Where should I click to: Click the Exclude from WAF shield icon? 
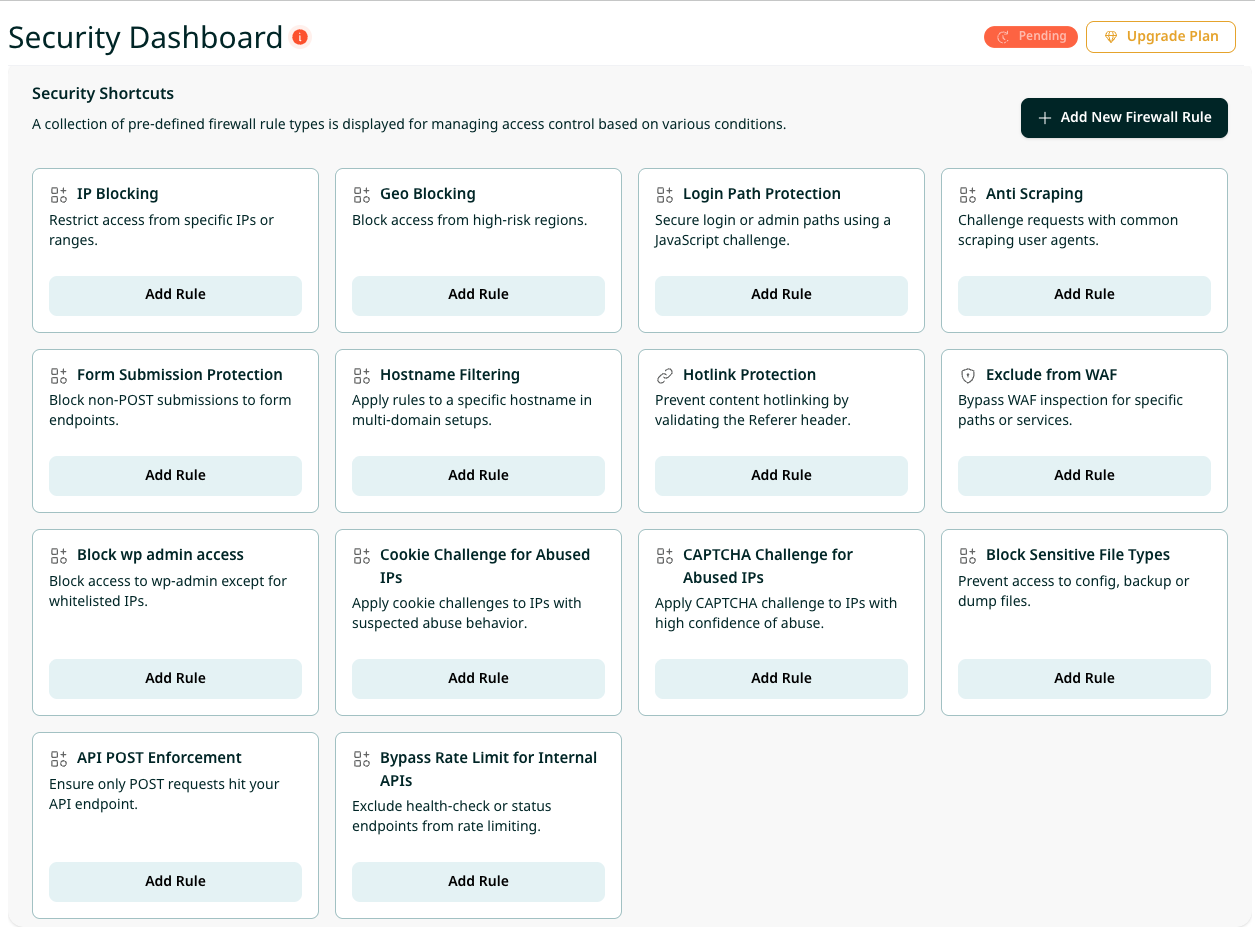968,375
